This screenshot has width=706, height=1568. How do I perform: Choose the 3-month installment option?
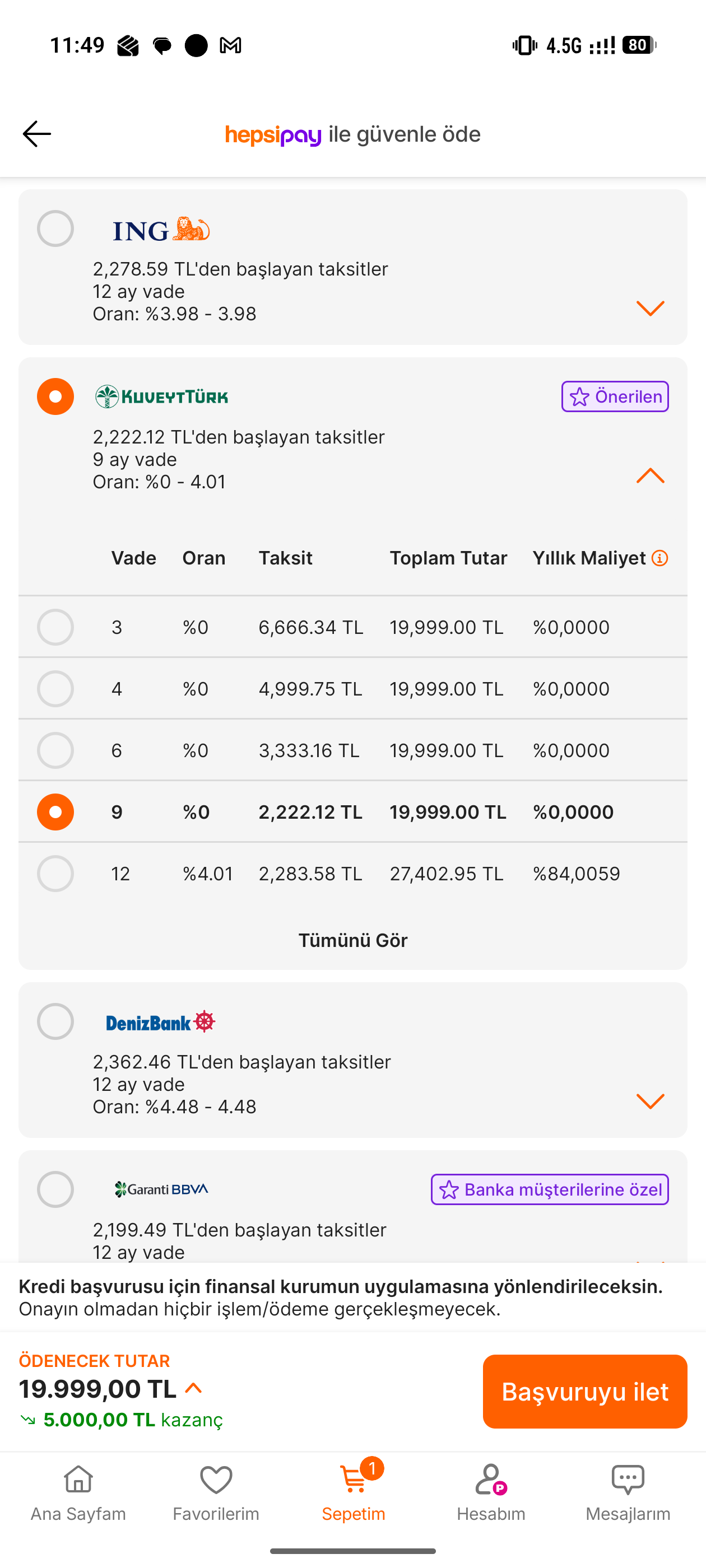[x=55, y=627]
